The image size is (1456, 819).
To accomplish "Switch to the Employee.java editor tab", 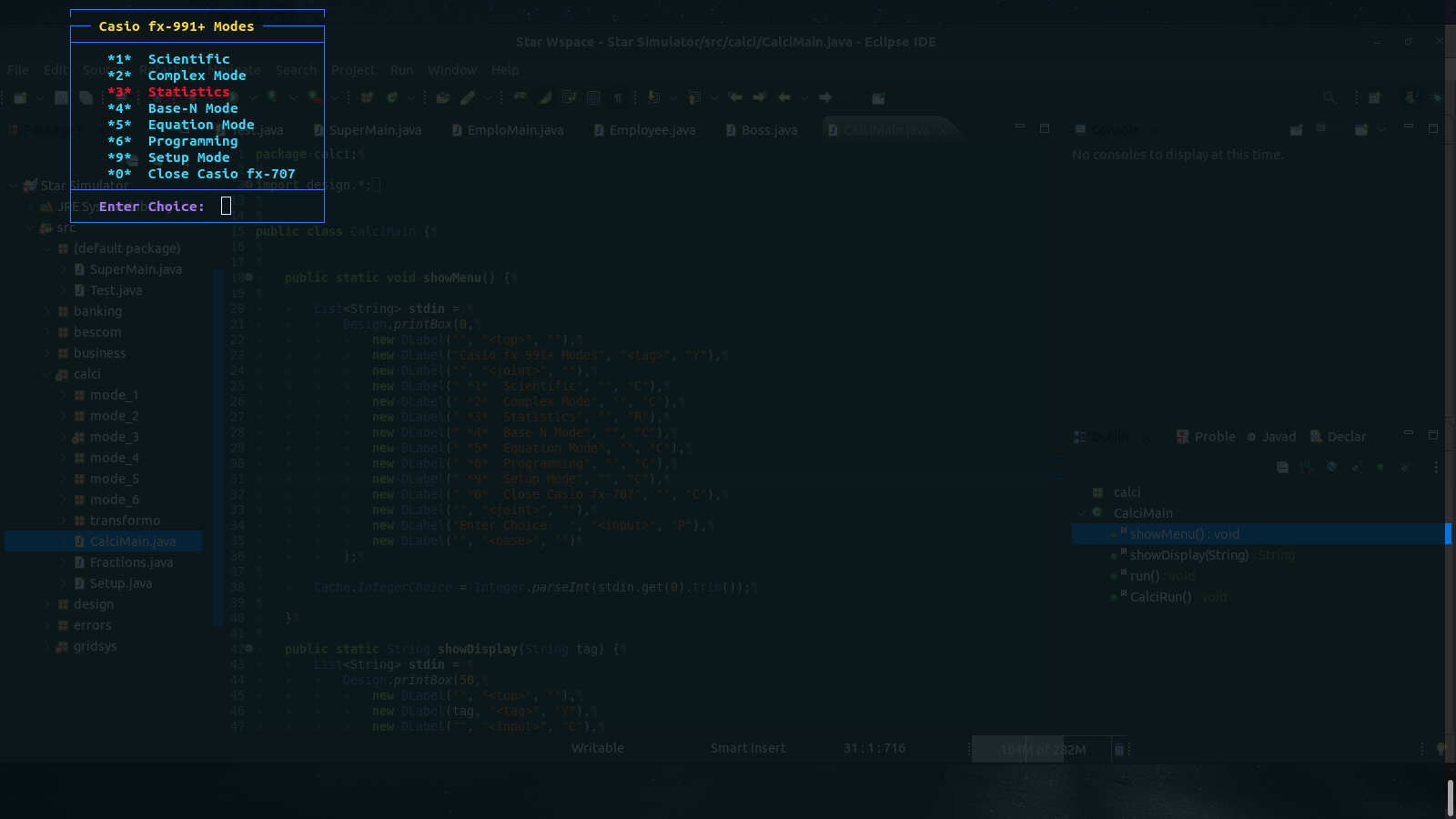I will (652, 129).
